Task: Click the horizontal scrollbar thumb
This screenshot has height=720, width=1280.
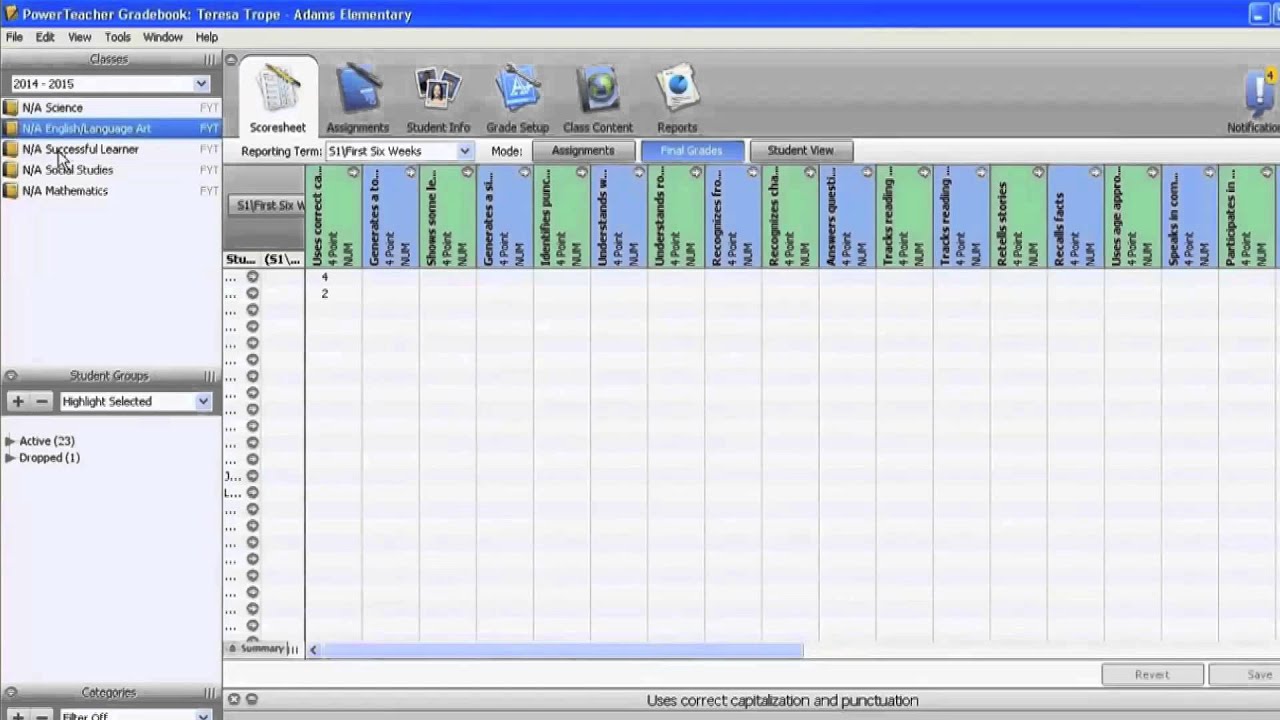Action: tap(563, 650)
